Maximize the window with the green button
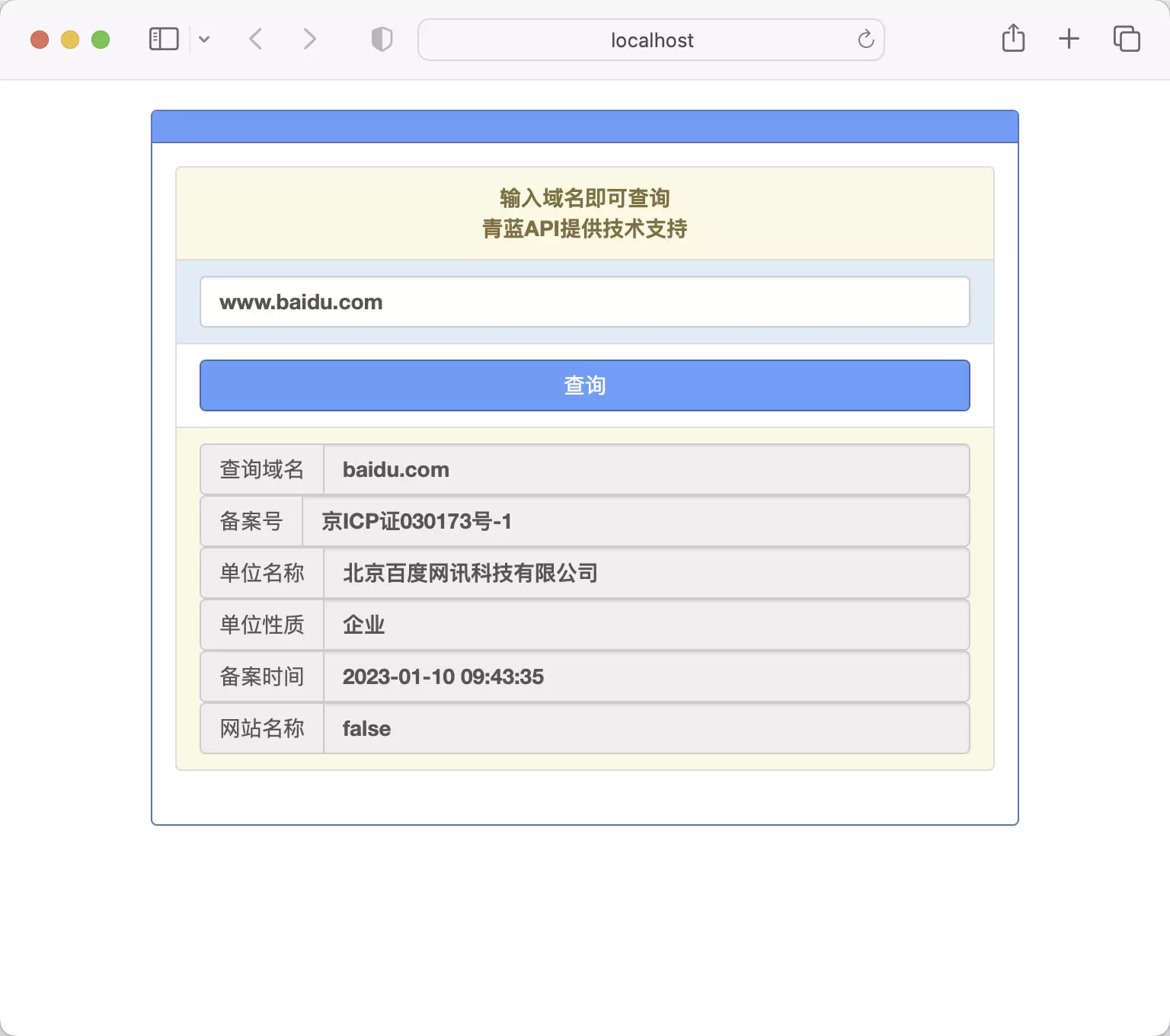Image resolution: width=1170 pixels, height=1036 pixels. [x=101, y=40]
